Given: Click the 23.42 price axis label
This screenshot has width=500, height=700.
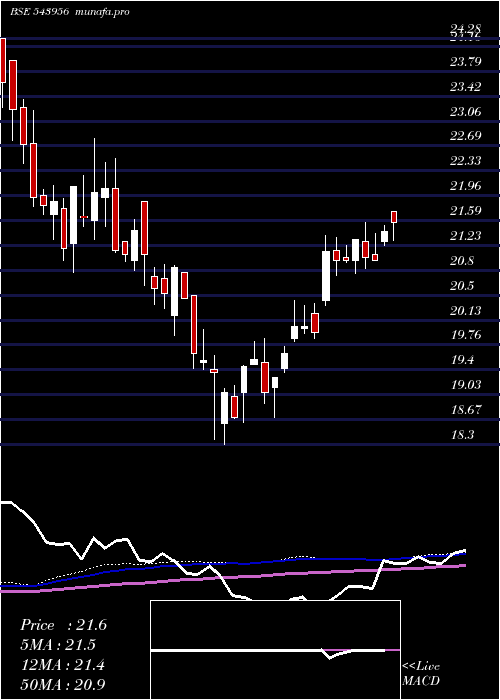Looking at the screenshot, I should [466, 86].
